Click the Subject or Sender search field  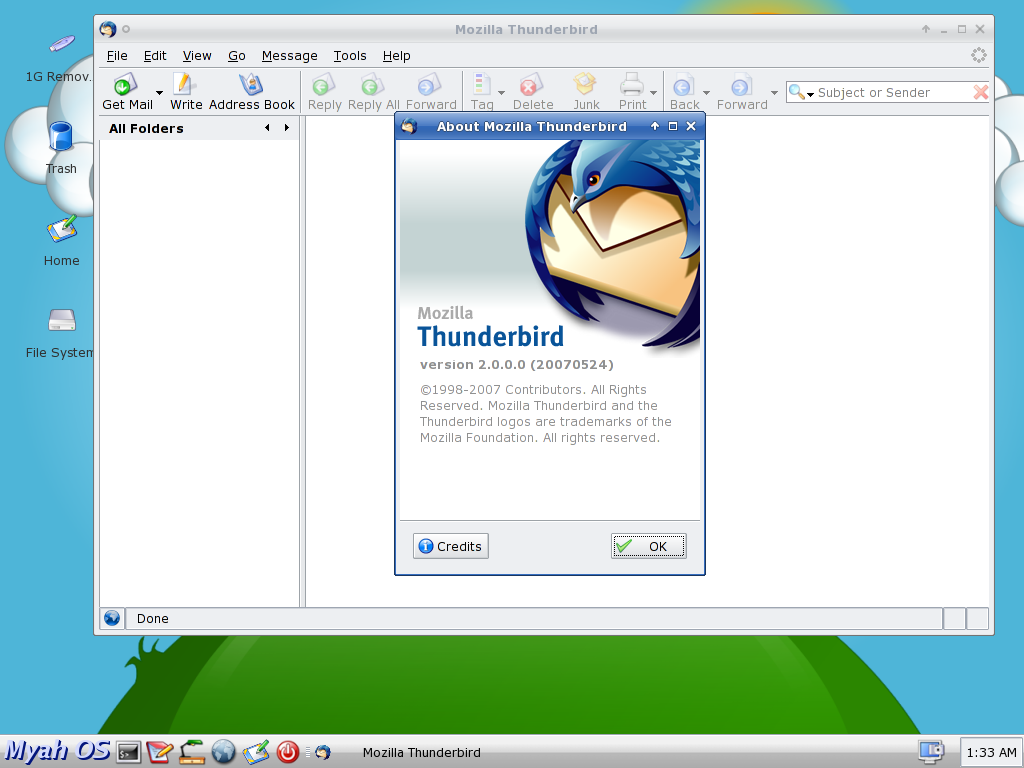click(893, 93)
